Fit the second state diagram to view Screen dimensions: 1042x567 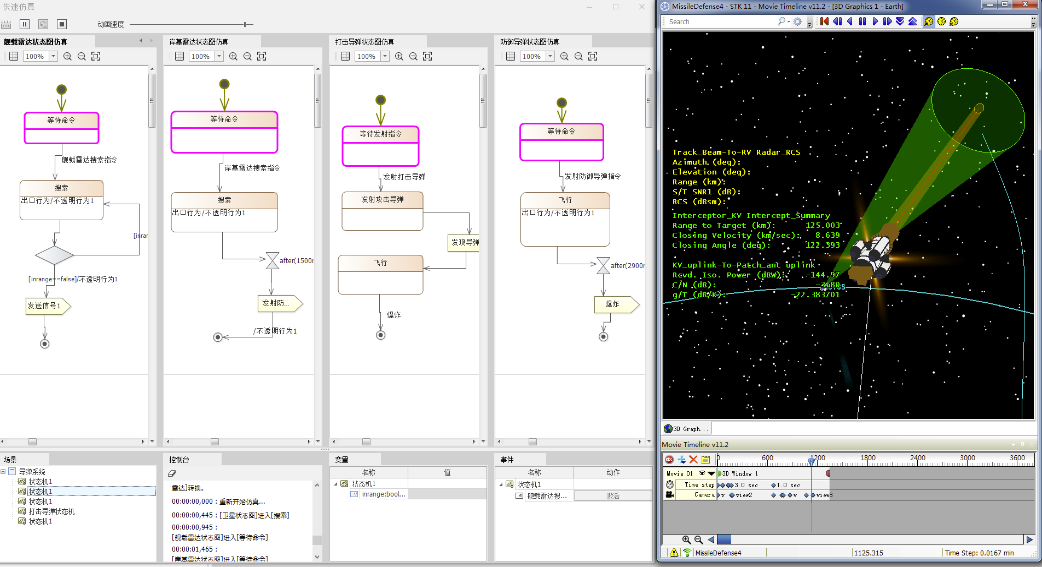pos(261,57)
